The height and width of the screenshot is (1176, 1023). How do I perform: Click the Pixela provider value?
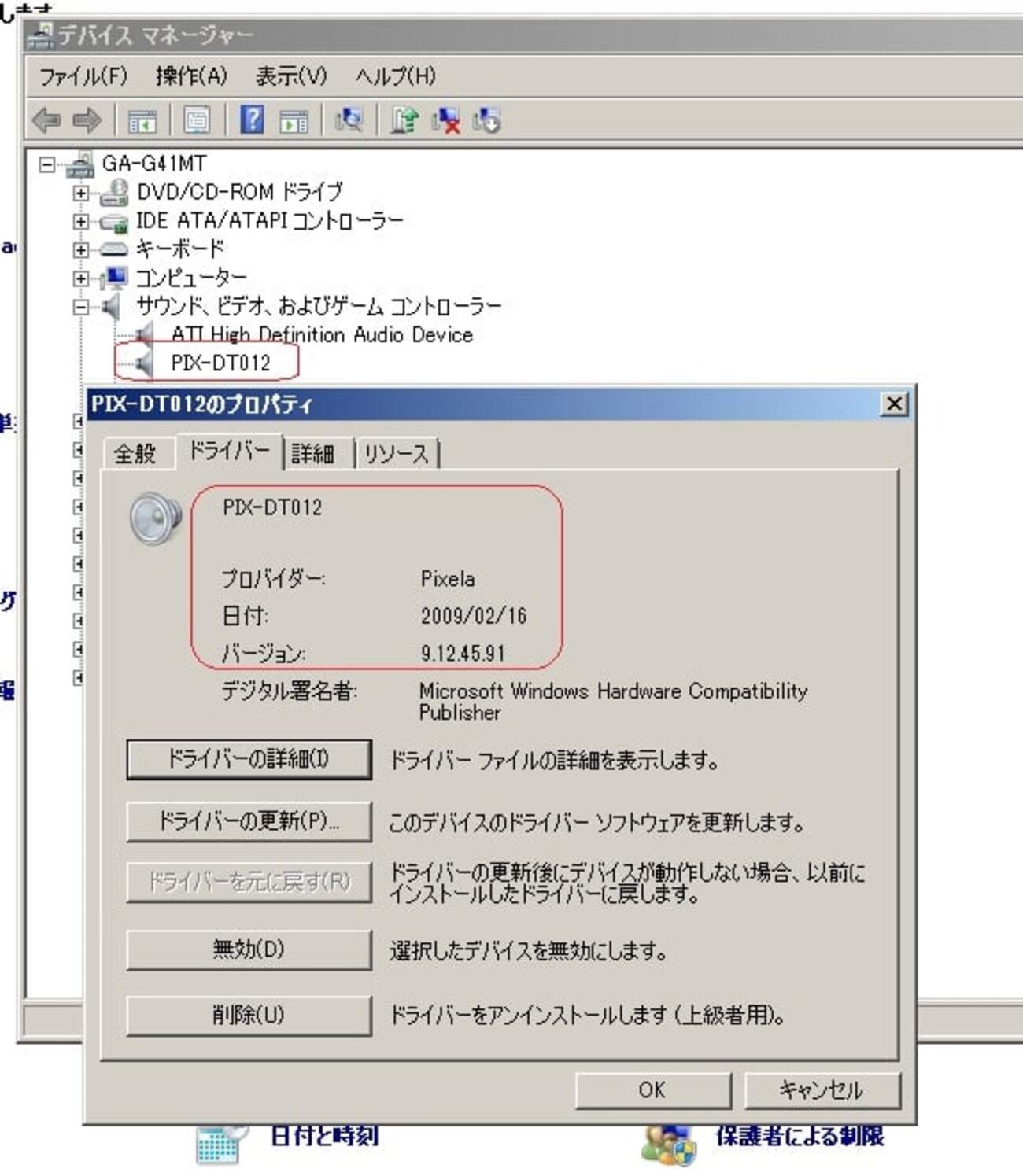click(448, 579)
